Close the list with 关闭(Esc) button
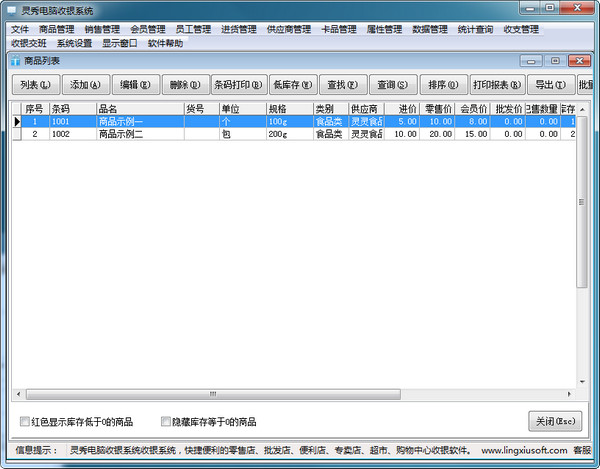Image resolution: width=600 pixels, height=469 pixels. (554, 421)
